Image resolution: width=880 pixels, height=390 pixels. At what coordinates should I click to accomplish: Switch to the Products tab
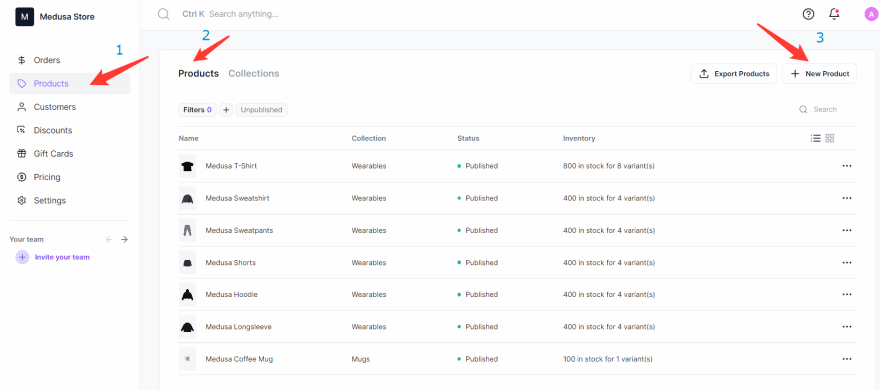199,74
